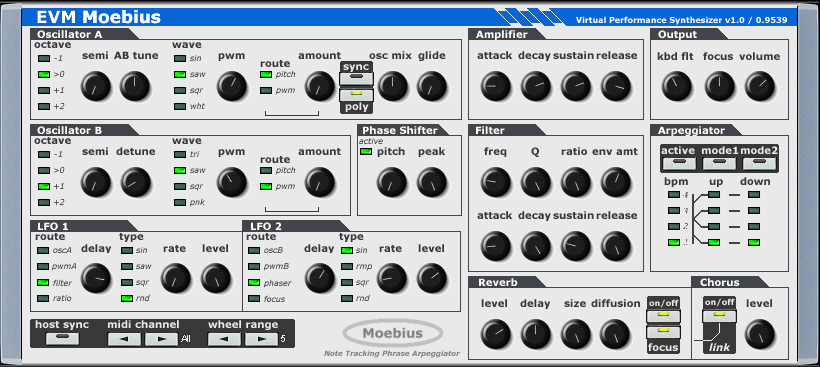Set LFO 1 route to ratio
820x367 pixels.
pyautogui.click(x=43, y=299)
